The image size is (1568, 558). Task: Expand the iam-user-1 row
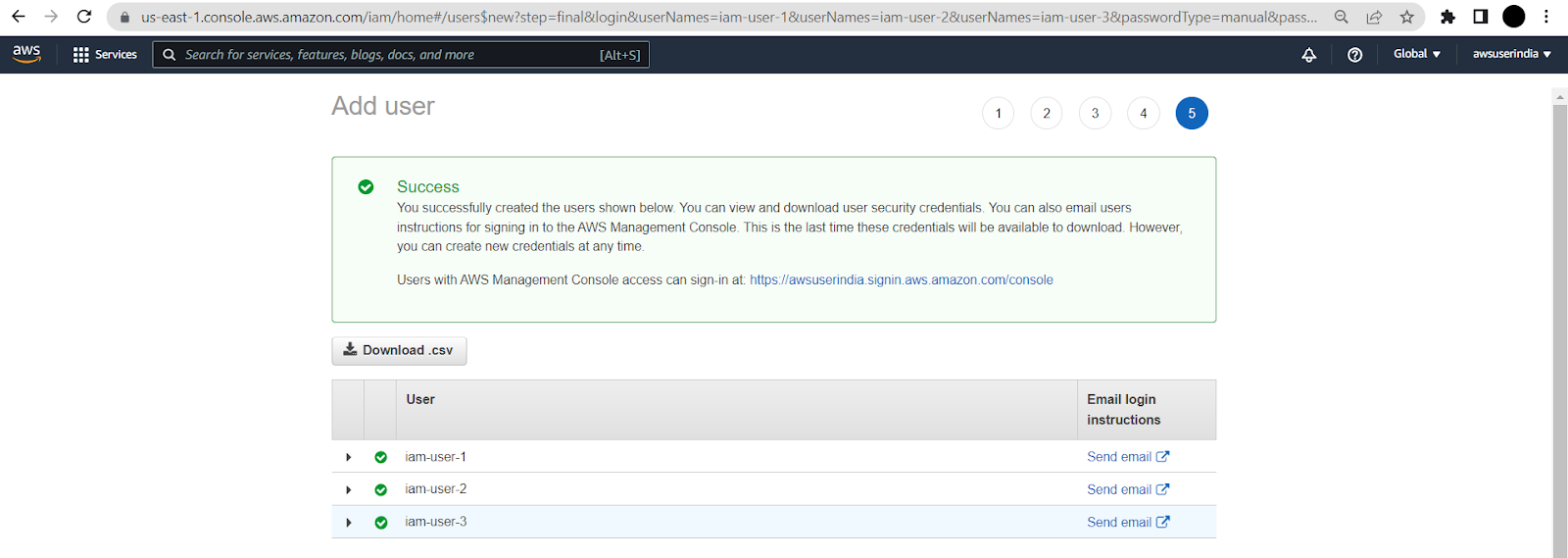click(x=349, y=457)
